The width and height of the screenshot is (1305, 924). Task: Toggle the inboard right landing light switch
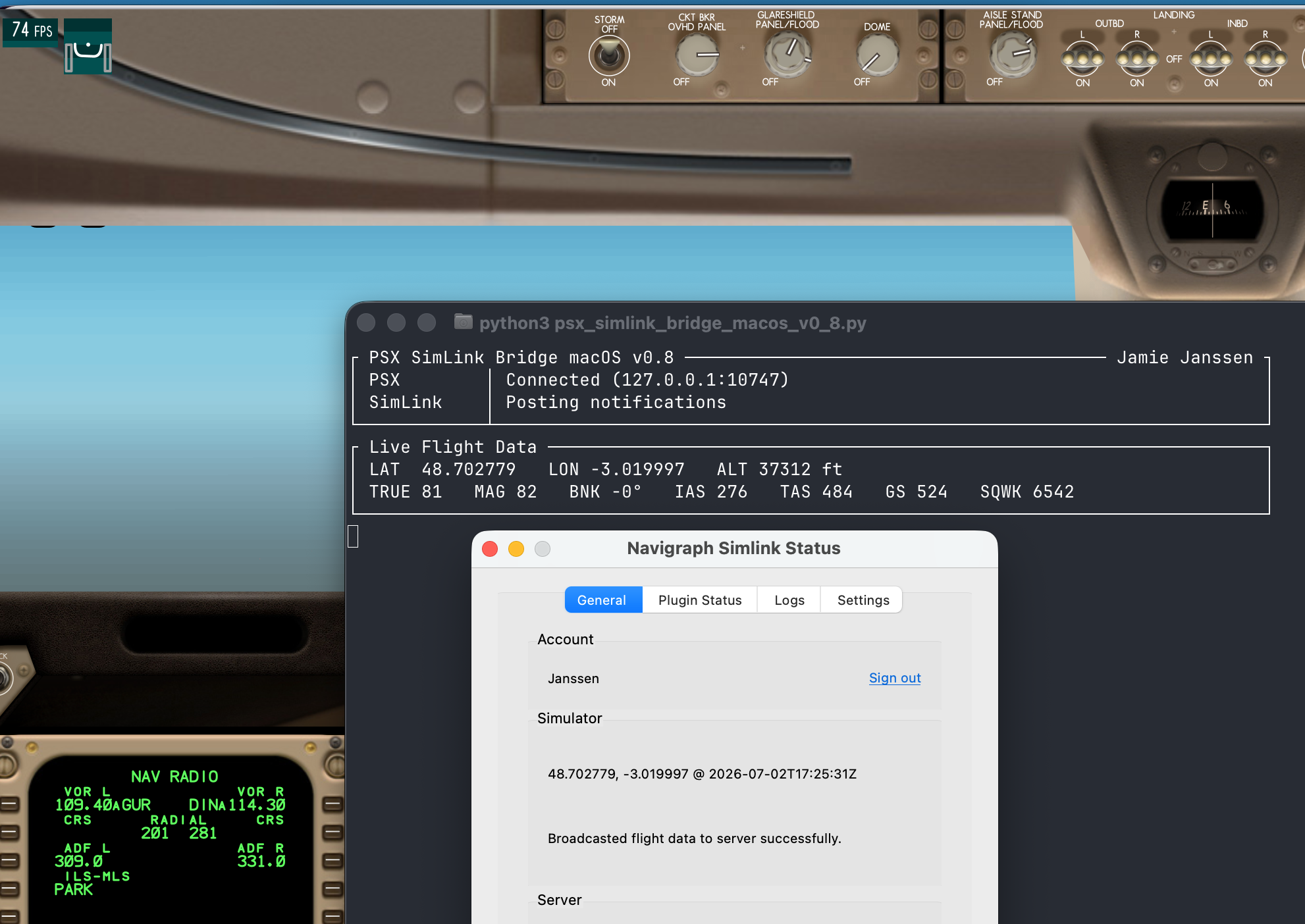point(1265,60)
